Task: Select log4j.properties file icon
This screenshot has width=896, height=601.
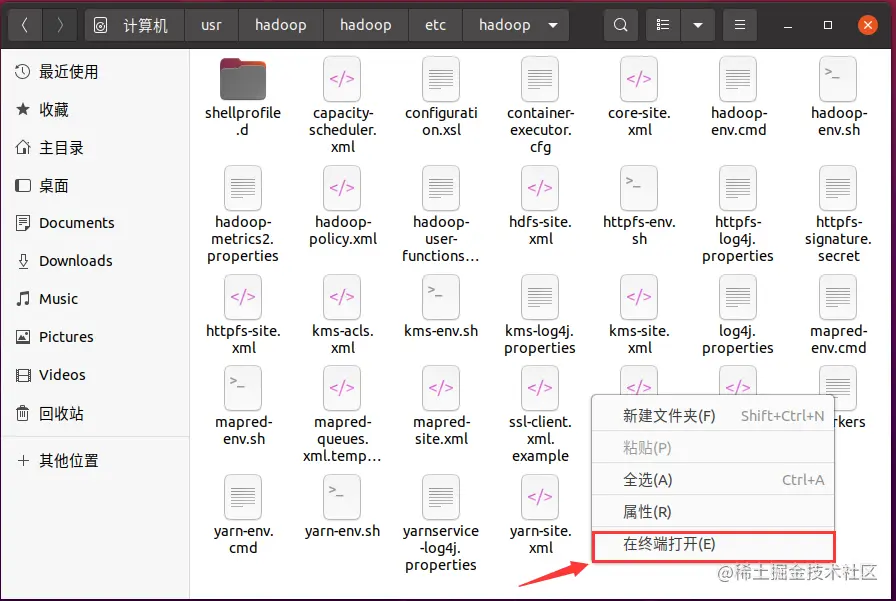Action: [x=738, y=297]
